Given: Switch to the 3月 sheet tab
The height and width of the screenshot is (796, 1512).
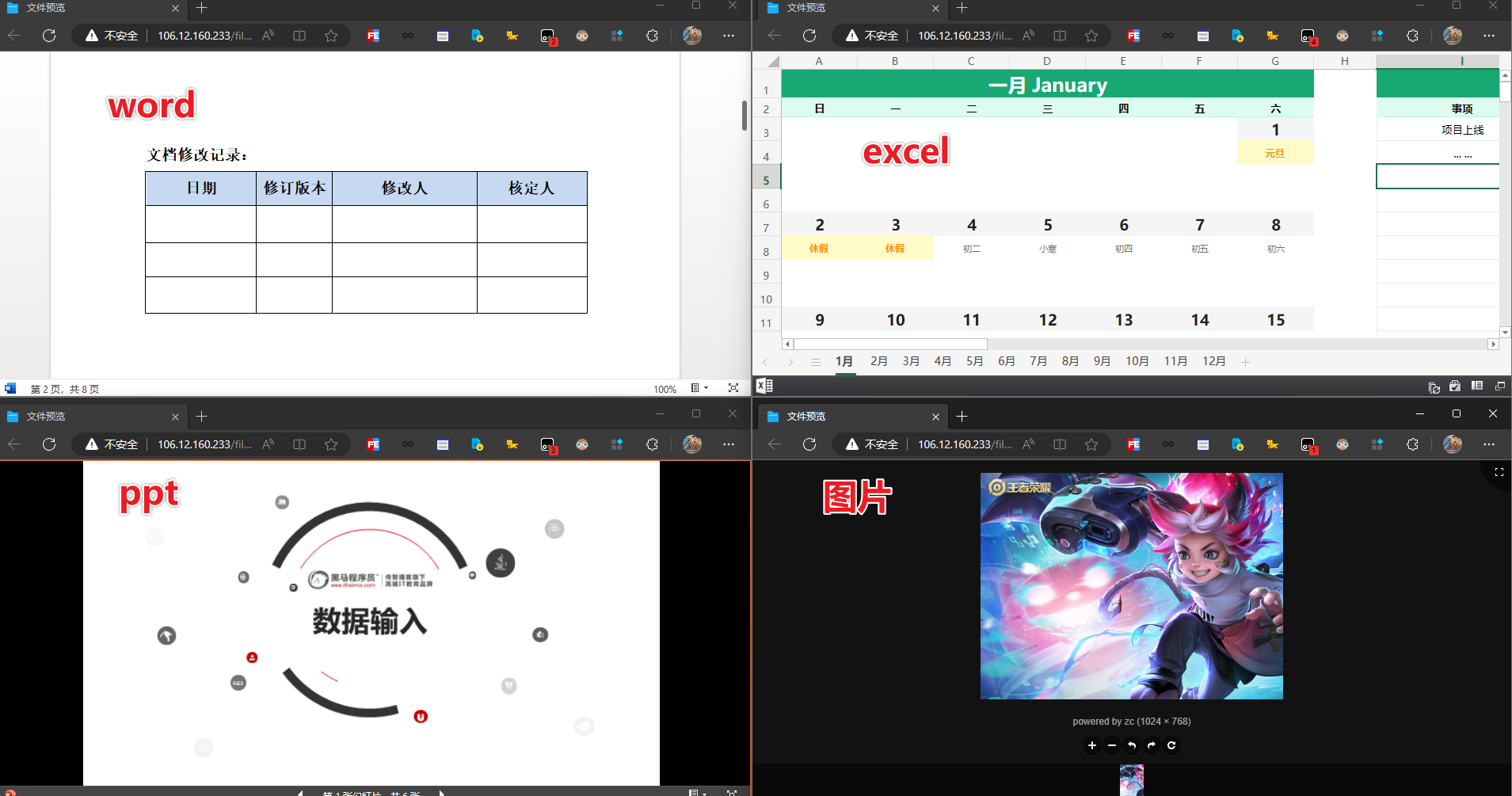Looking at the screenshot, I should 911,361.
